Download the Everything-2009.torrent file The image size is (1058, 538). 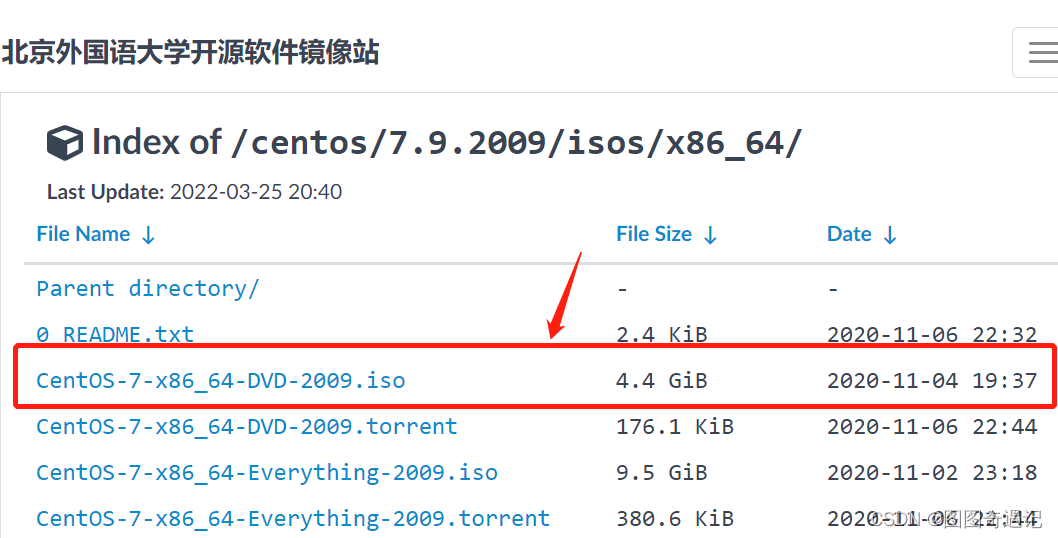tap(292, 518)
